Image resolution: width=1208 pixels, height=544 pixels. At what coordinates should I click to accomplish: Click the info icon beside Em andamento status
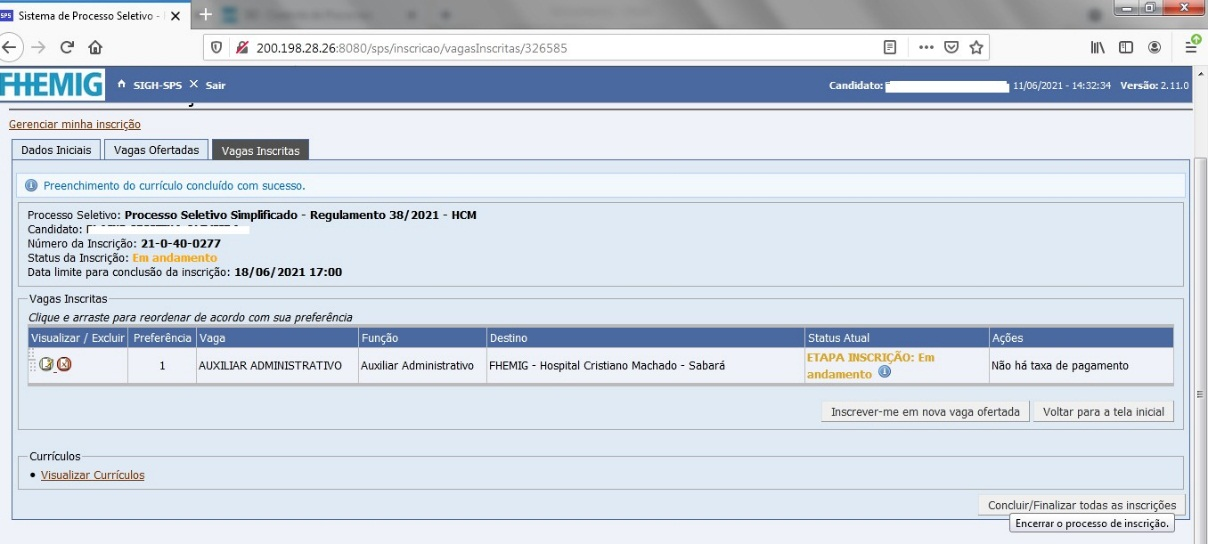[x=884, y=373]
